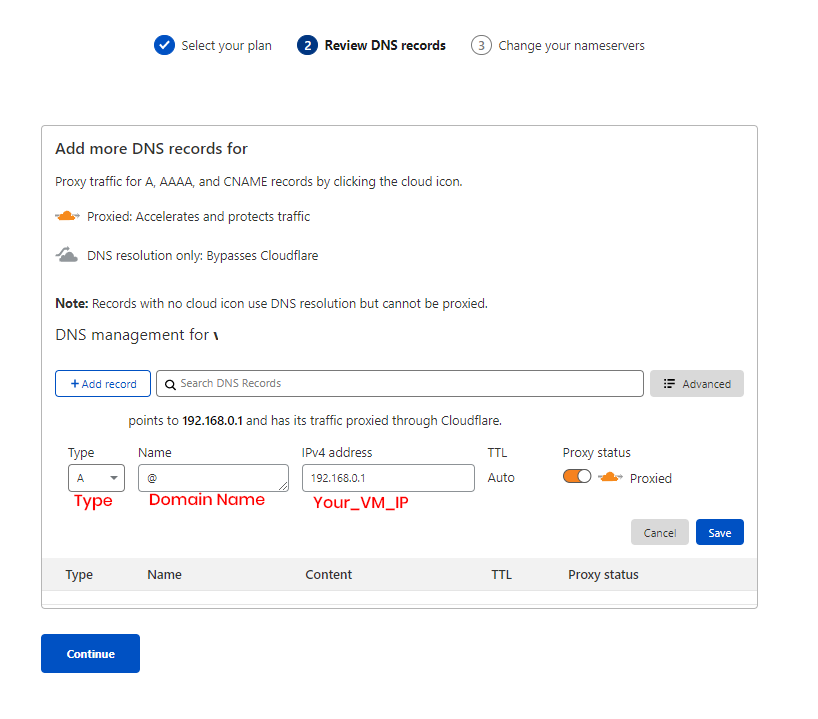The height and width of the screenshot is (719, 818).
Task: Cancel the DNS record edit
Action: [x=659, y=532]
